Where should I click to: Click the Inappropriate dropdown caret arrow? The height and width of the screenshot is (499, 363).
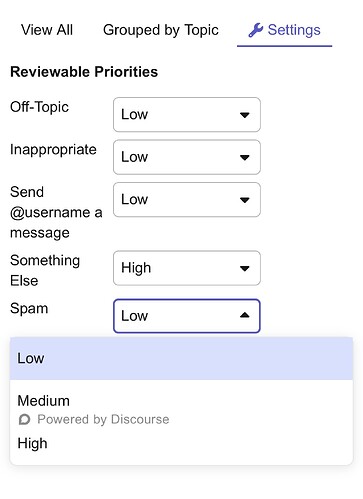[245, 157]
